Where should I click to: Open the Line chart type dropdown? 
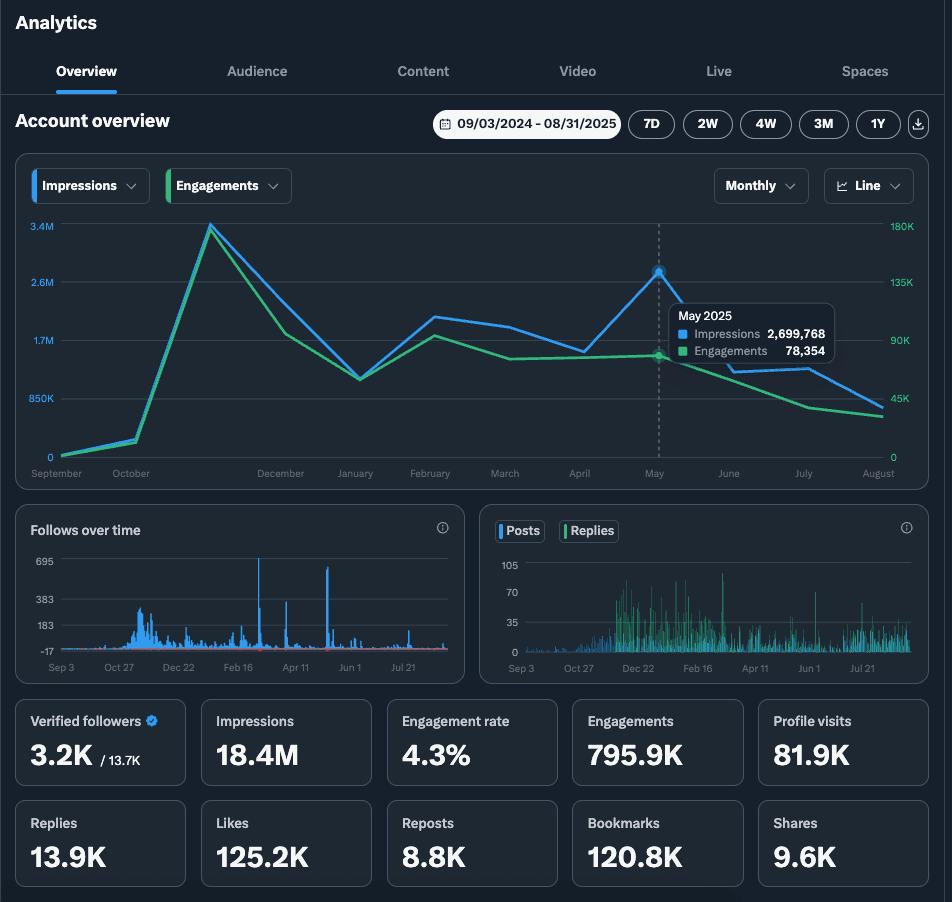868,186
